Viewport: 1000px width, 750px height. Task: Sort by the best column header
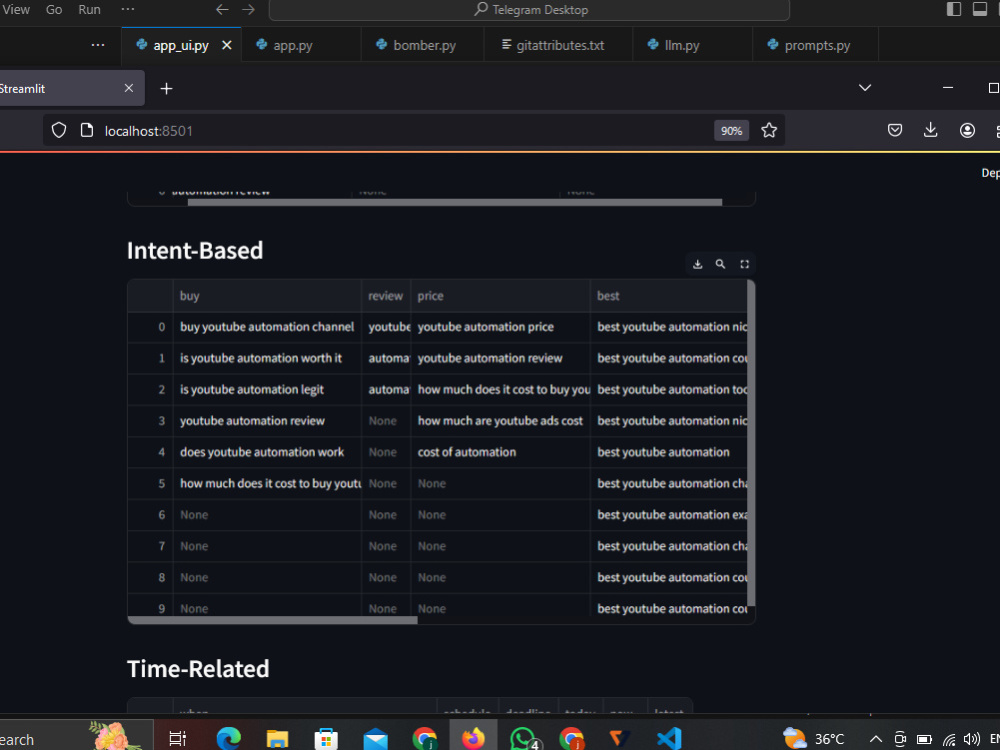point(668,296)
